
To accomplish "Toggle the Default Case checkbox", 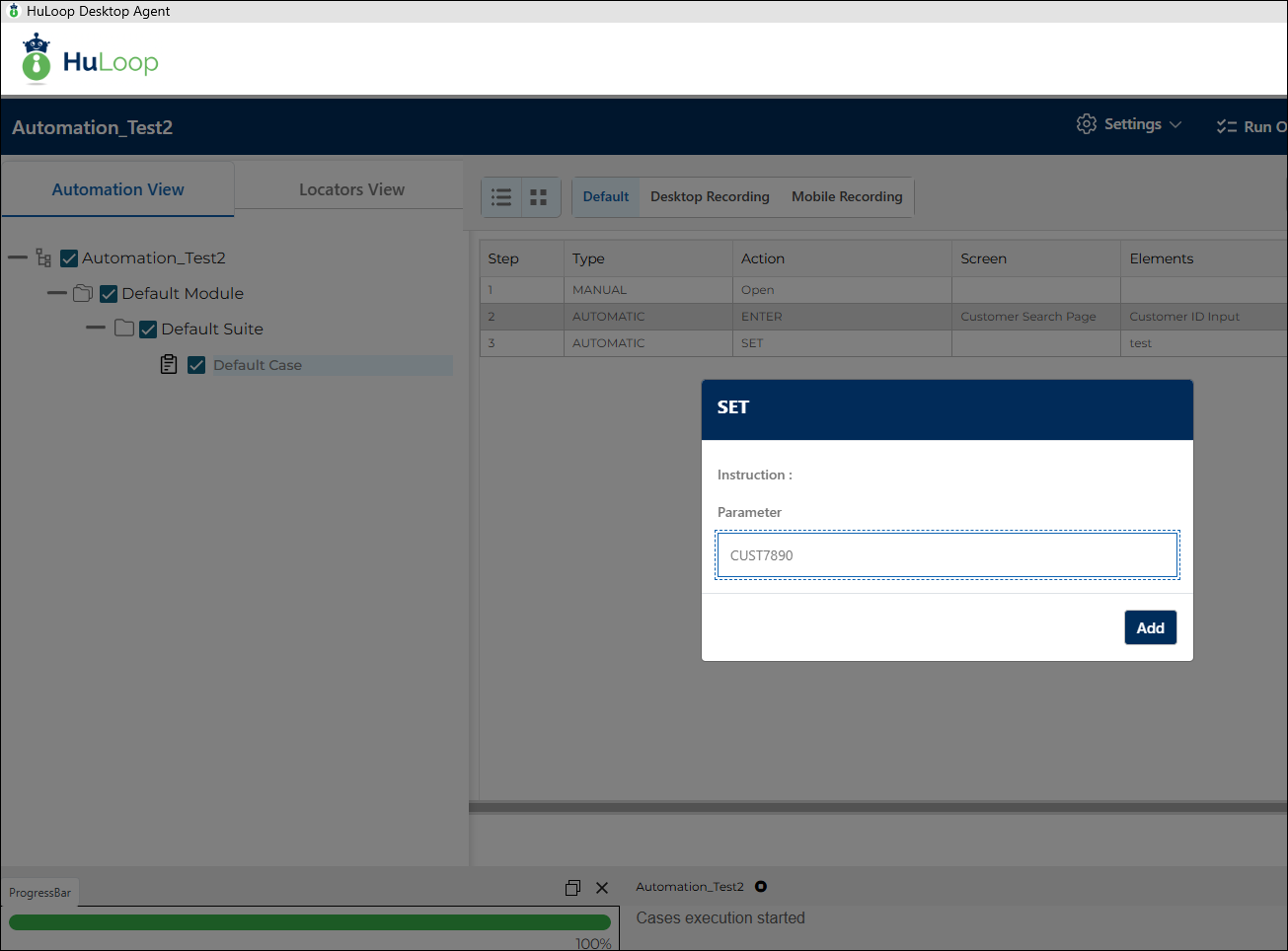I will point(196,365).
